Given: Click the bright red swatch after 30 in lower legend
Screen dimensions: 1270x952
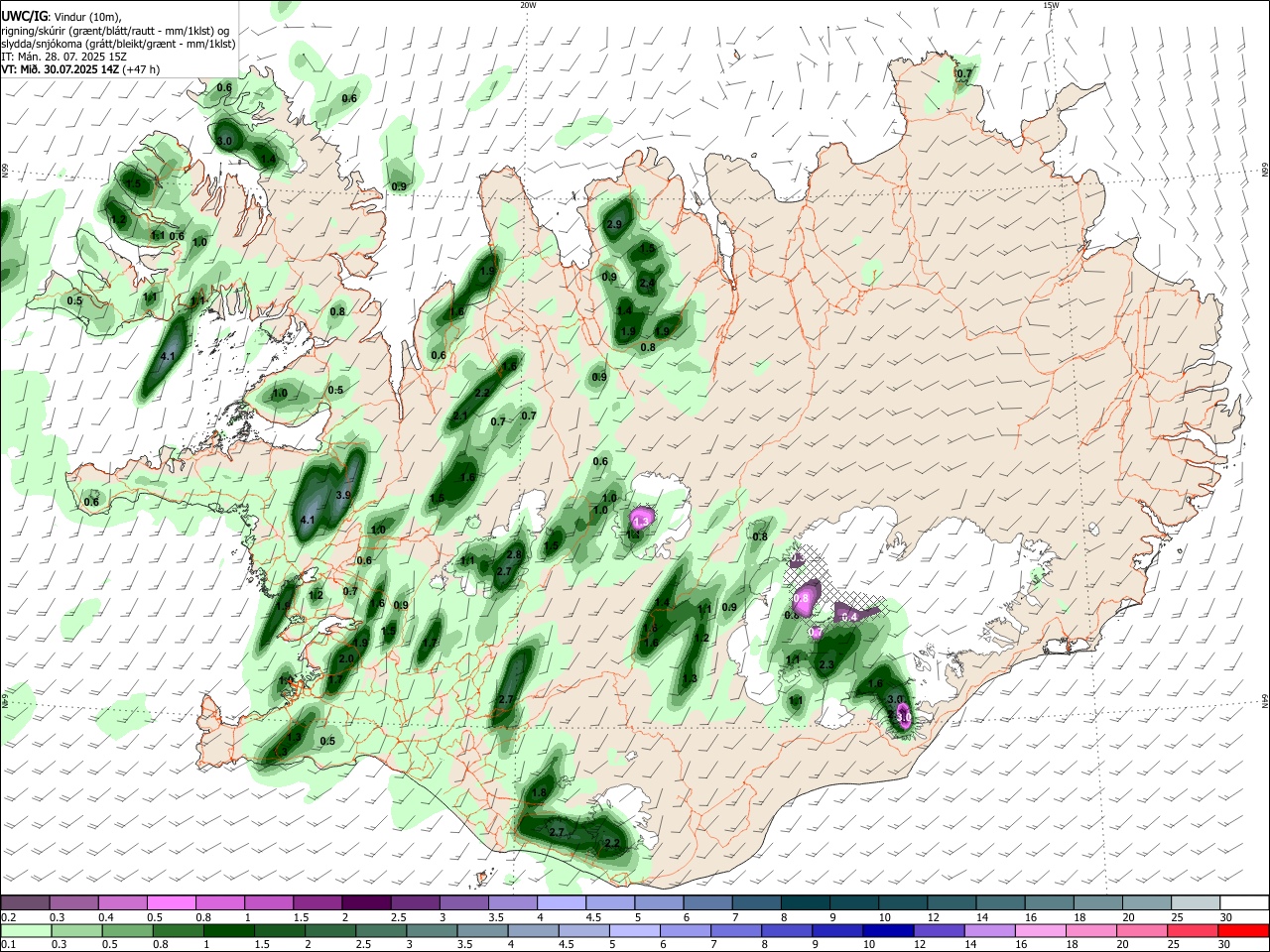Looking at the screenshot, I should [x=1242, y=930].
